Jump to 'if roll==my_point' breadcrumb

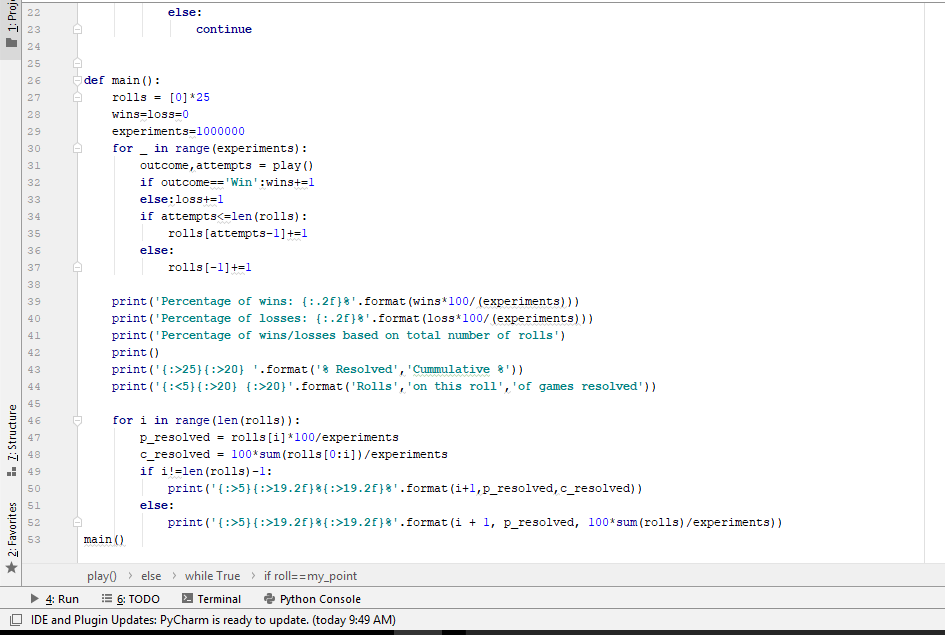point(310,576)
